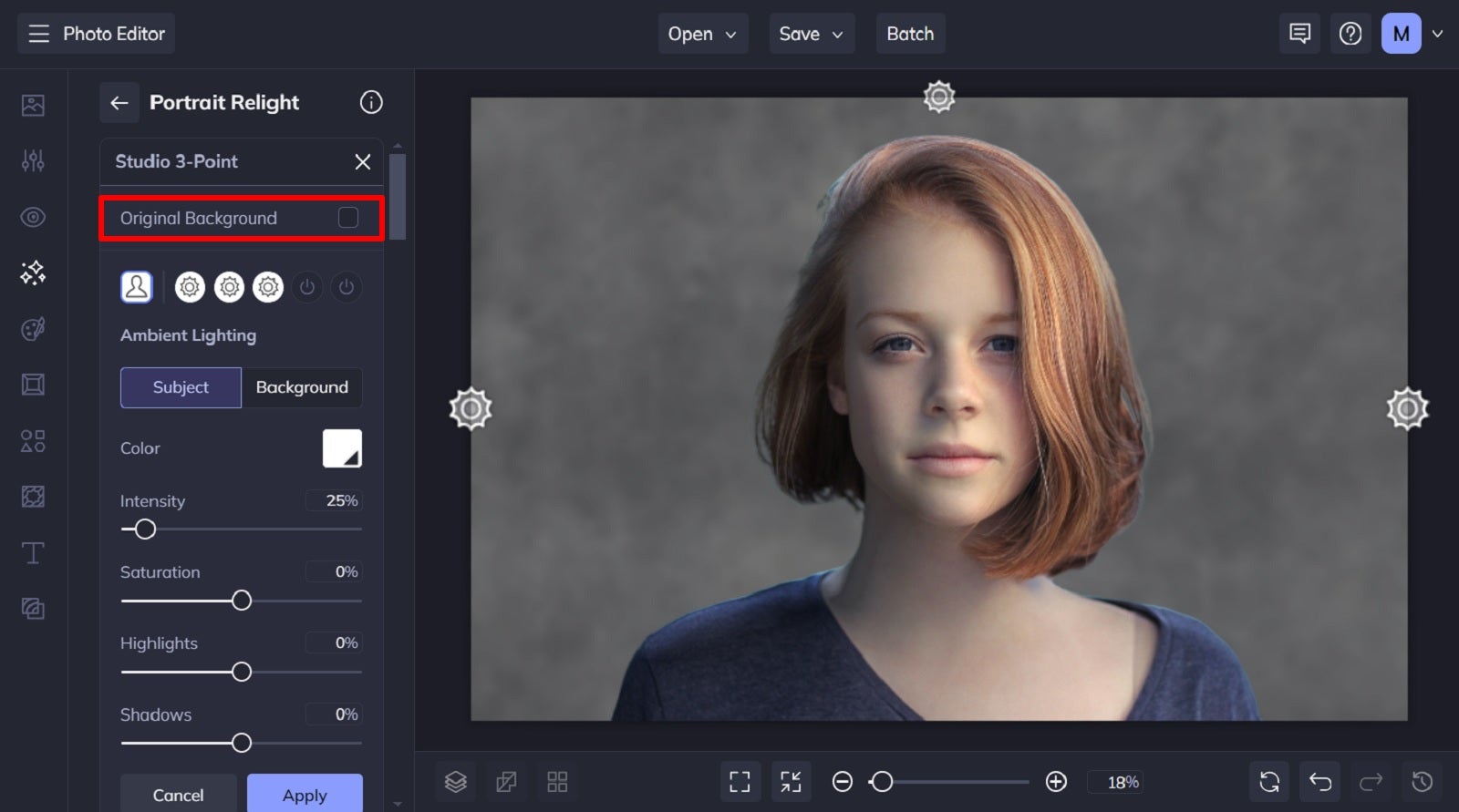1459x812 pixels.
Task: Open the Touch Up eye sidebar icon
Action: 33,217
